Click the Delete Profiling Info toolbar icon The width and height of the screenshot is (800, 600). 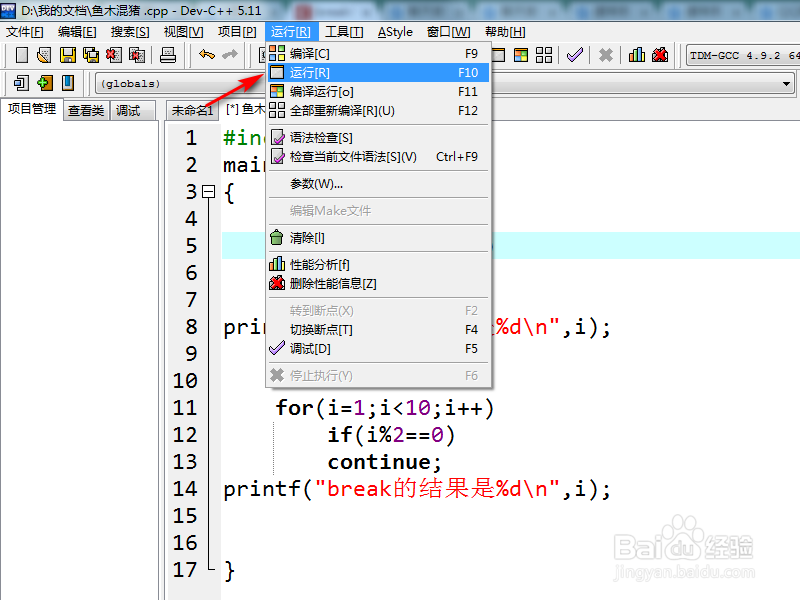click(660, 55)
